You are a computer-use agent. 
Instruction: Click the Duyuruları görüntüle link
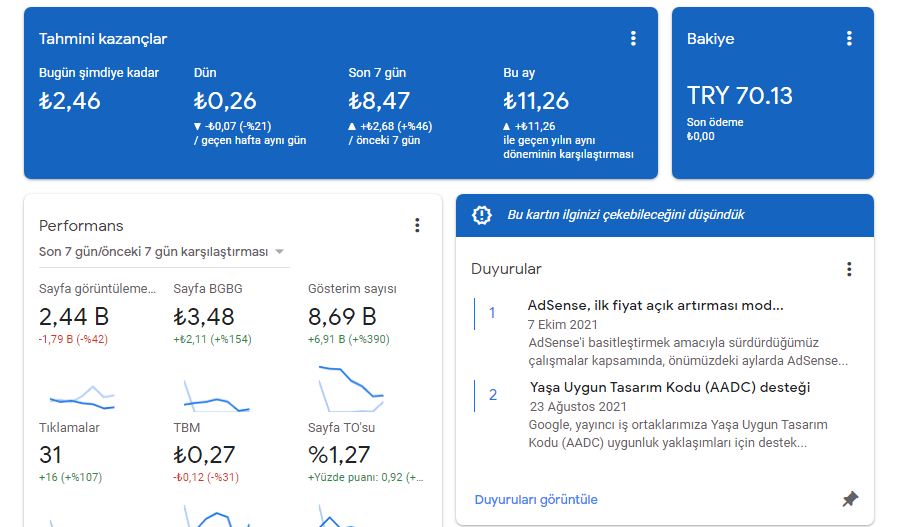pyautogui.click(x=536, y=500)
